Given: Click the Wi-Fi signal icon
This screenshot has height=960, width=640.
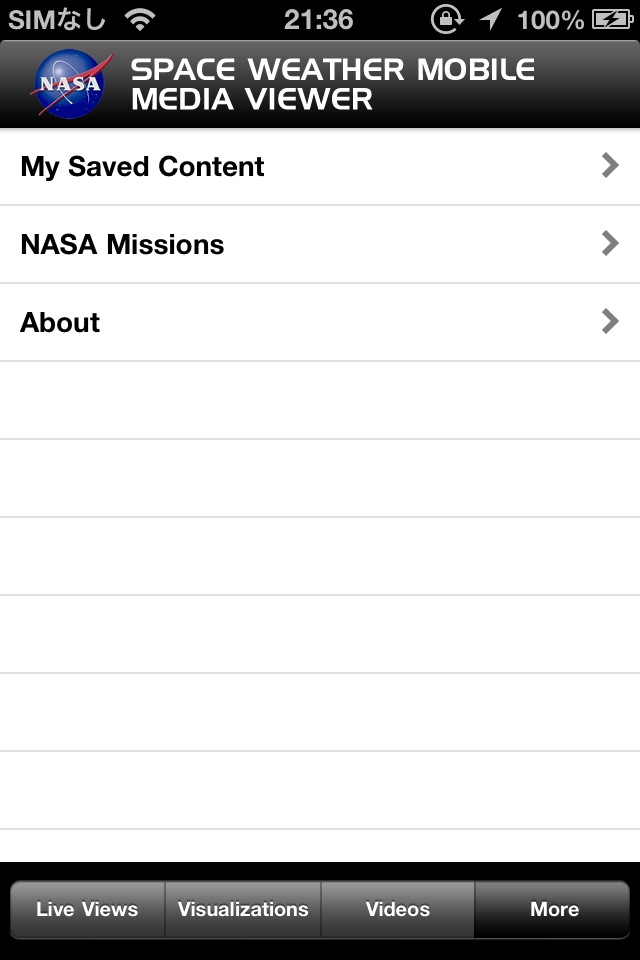Looking at the screenshot, I should [x=141, y=19].
